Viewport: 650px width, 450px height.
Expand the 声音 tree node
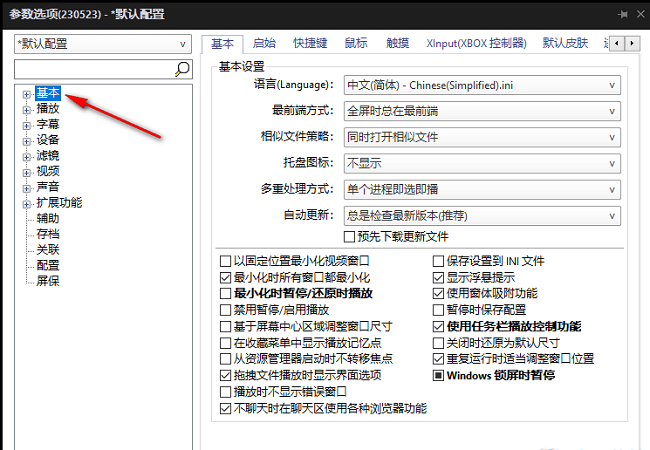27,189
